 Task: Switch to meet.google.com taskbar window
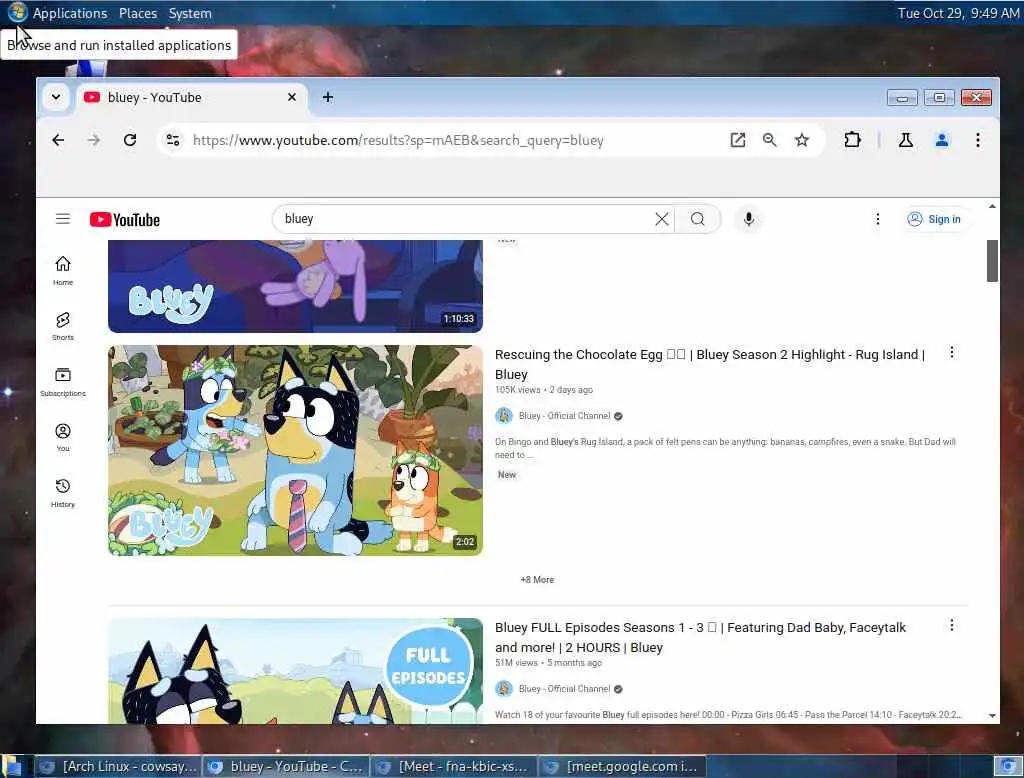(x=622, y=766)
